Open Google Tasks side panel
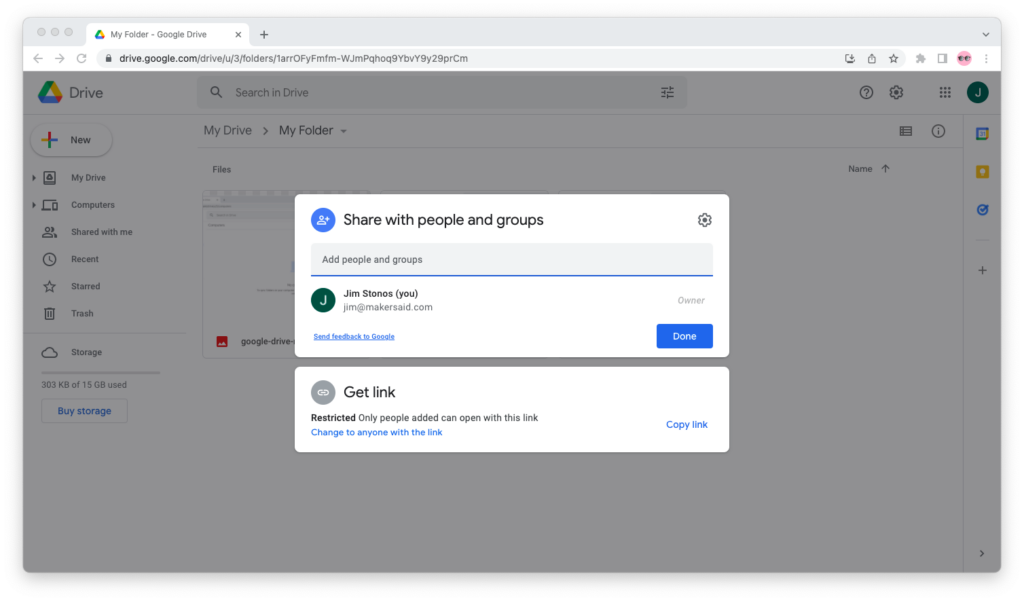 tap(982, 210)
